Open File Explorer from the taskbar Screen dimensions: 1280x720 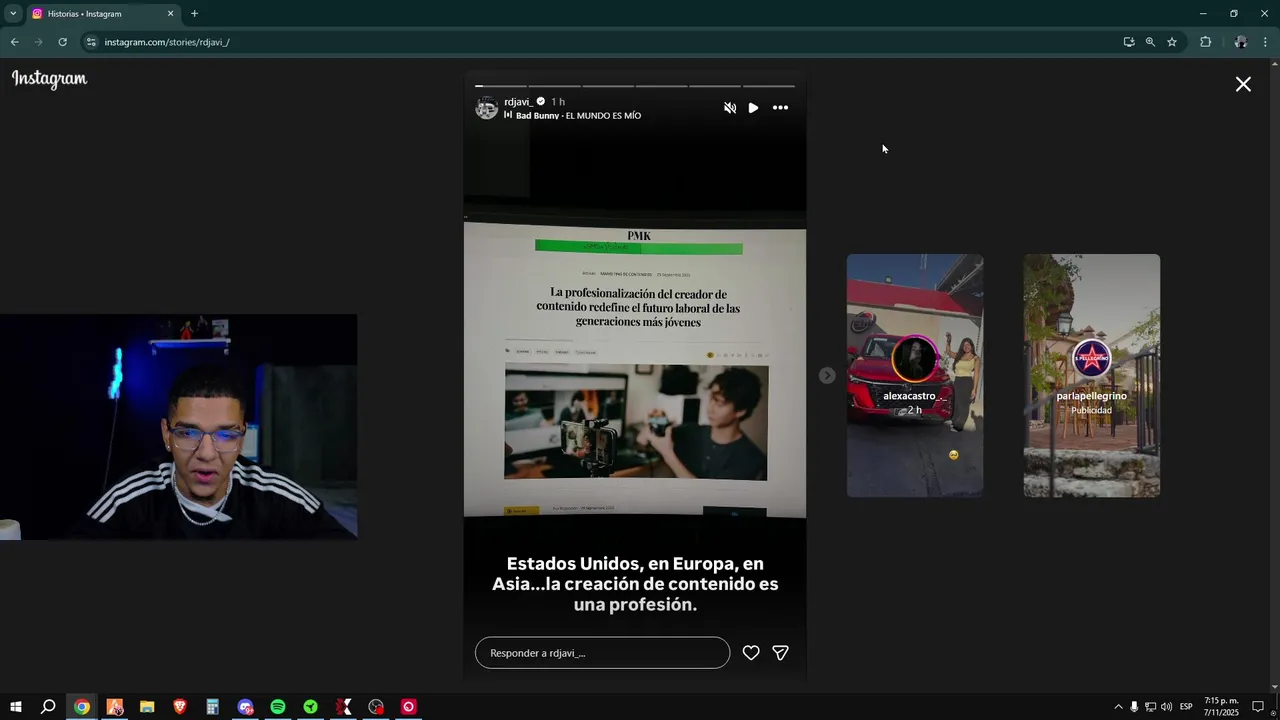point(147,707)
